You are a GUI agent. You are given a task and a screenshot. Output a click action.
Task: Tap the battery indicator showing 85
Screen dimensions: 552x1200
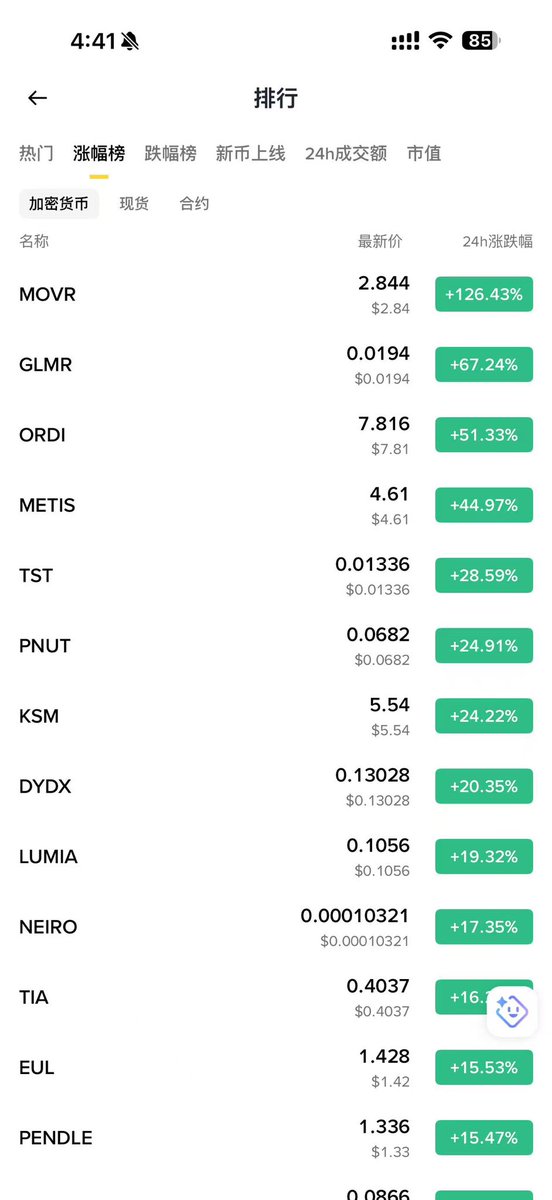(x=482, y=41)
